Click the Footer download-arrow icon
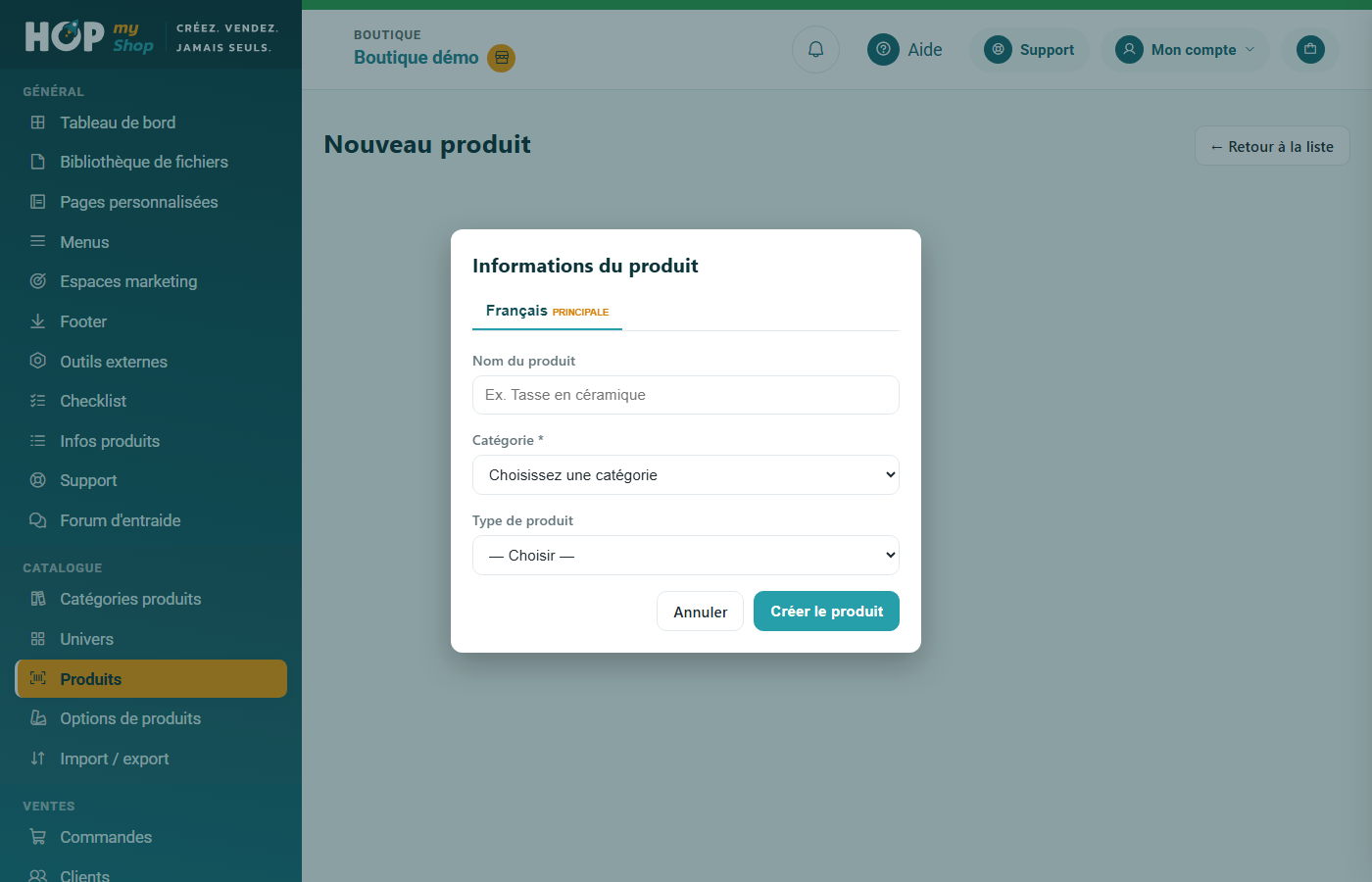Screen dimensions: 1372x882 [38, 321]
